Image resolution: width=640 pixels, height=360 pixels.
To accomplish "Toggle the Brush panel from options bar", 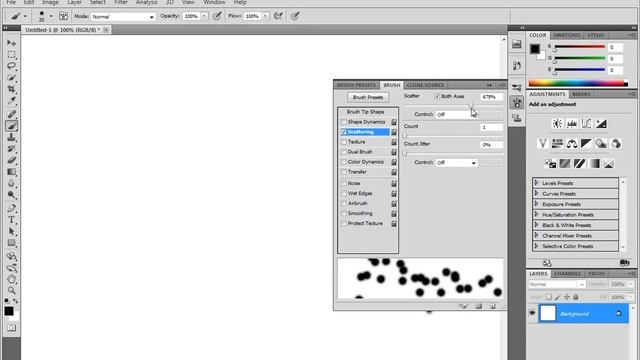I will 63,16.
